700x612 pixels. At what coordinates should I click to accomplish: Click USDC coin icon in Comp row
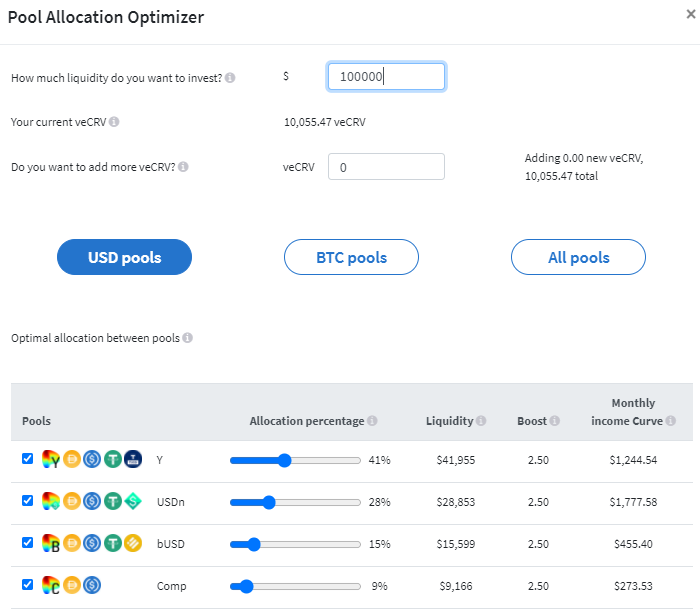92,585
